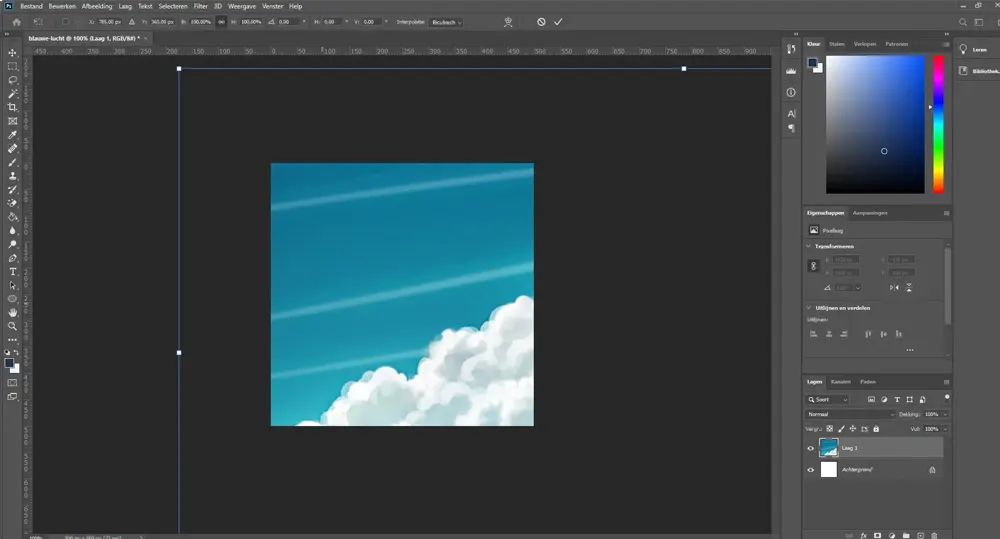Toggle lock image pixels brush icon
The image size is (1000, 539).
pos(841,429)
